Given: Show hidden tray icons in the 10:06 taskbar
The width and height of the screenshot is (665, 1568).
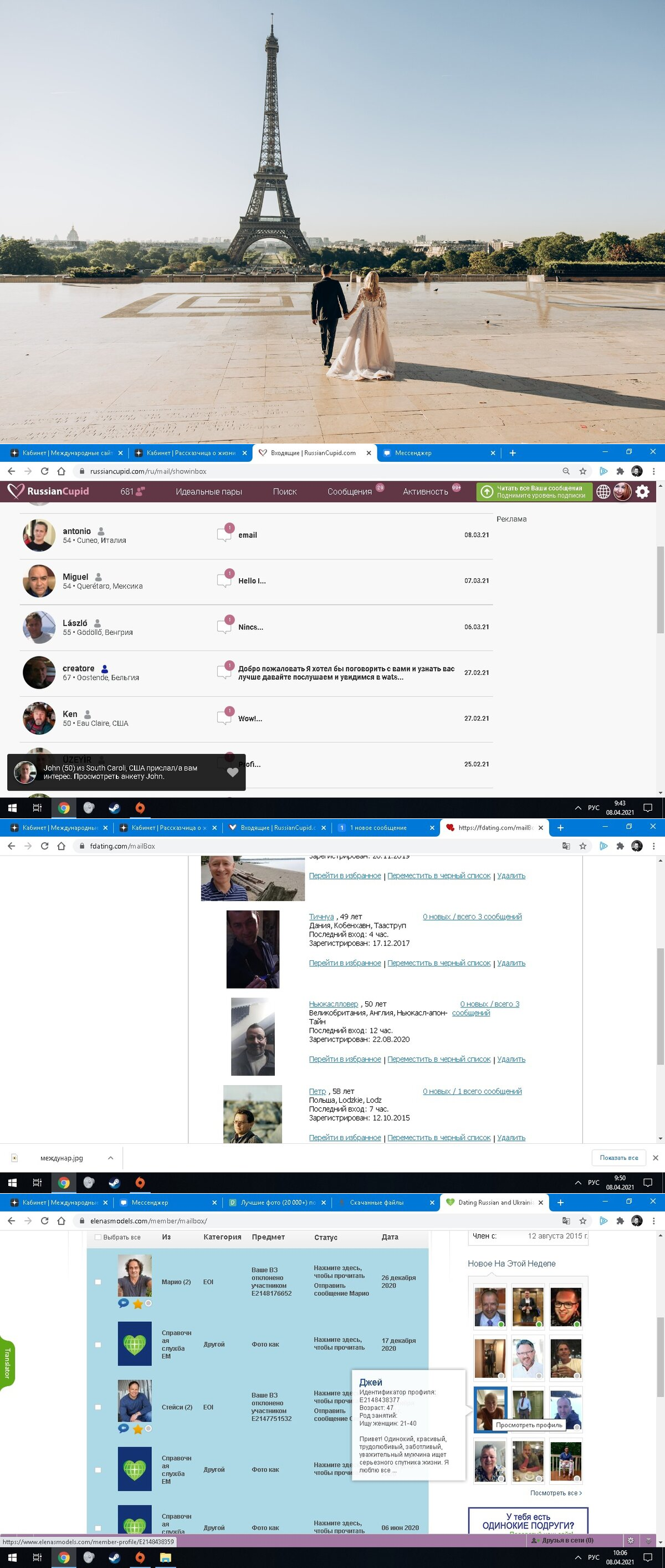Looking at the screenshot, I should click(x=578, y=1557).
